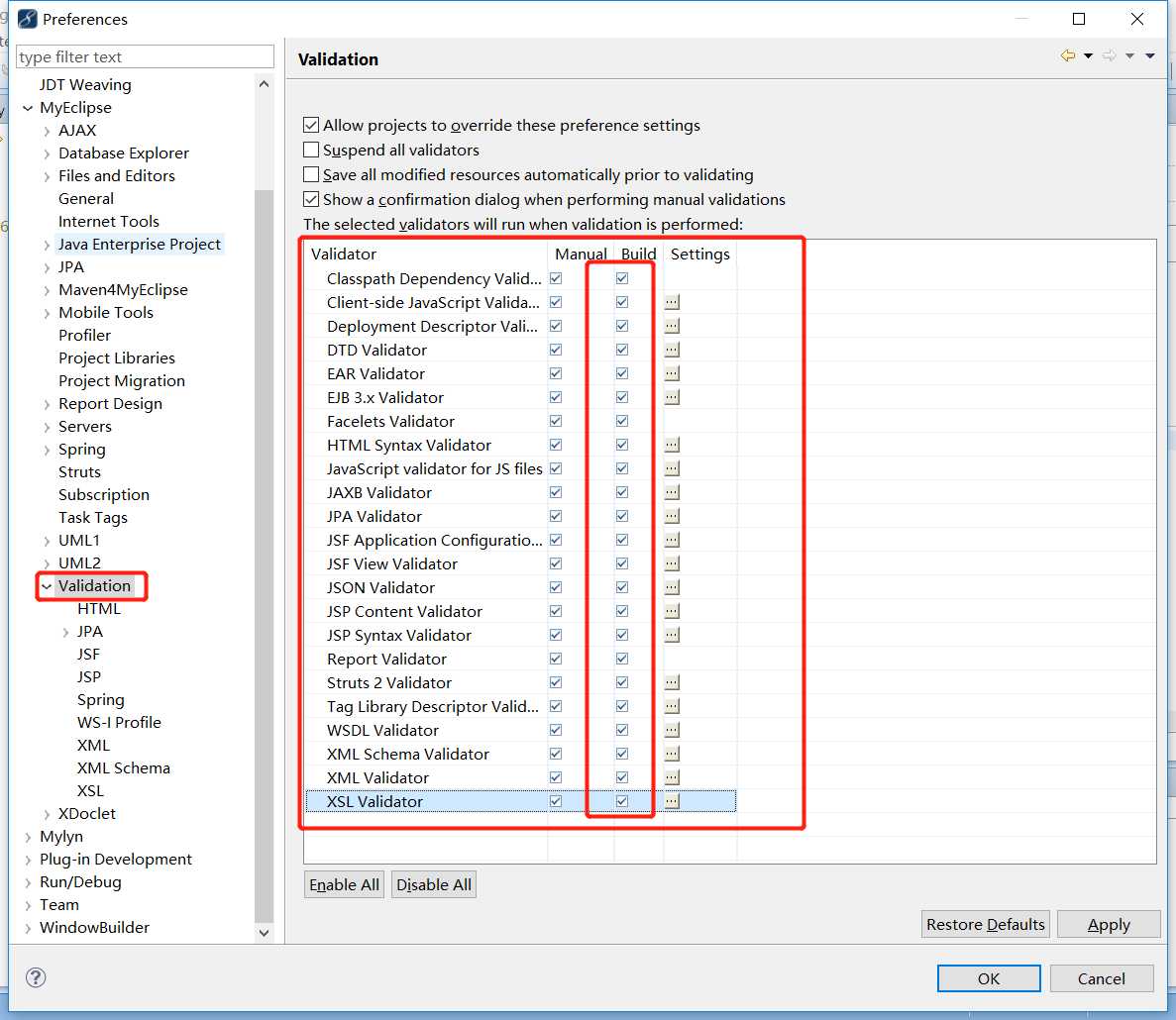Uncheck Build for Report Validator

622,659
